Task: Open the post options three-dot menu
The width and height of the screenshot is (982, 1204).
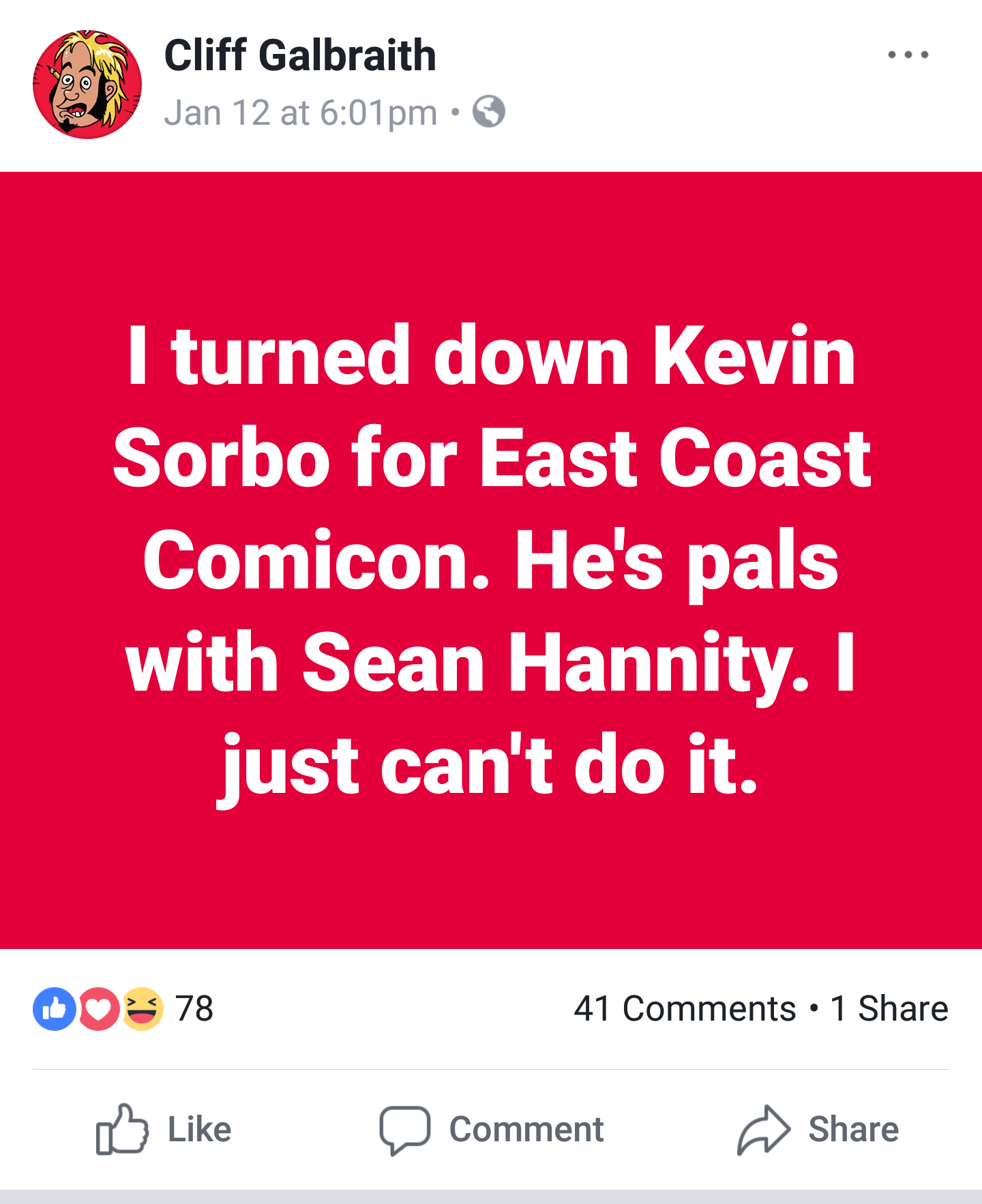Action: pyautogui.click(x=908, y=55)
